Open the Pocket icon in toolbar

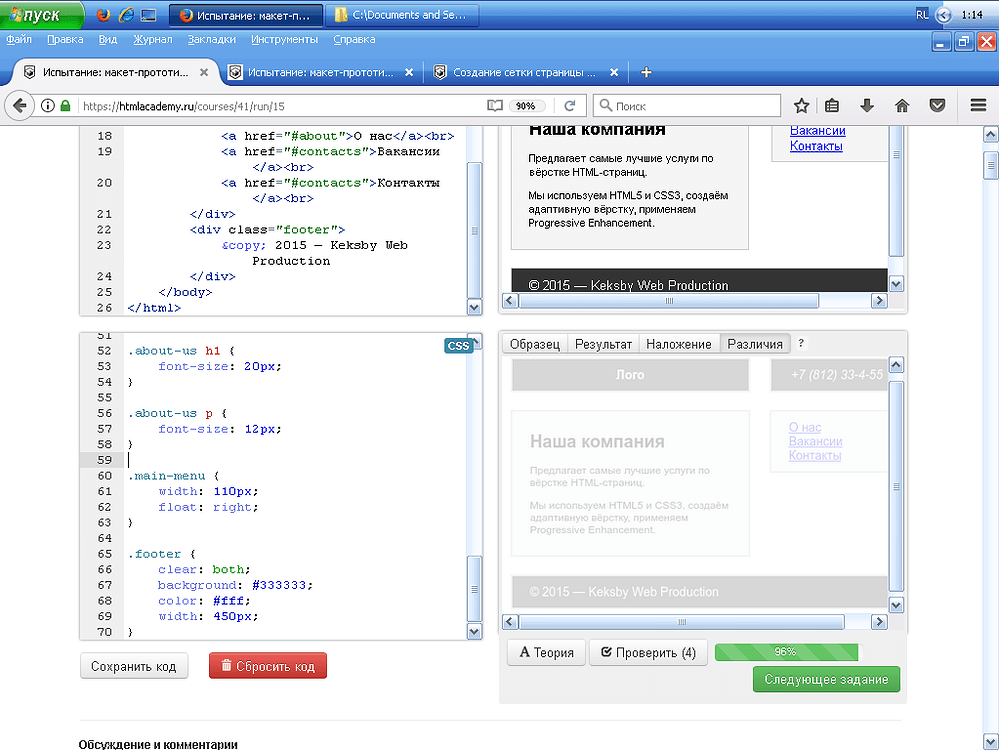coord(937,106)
